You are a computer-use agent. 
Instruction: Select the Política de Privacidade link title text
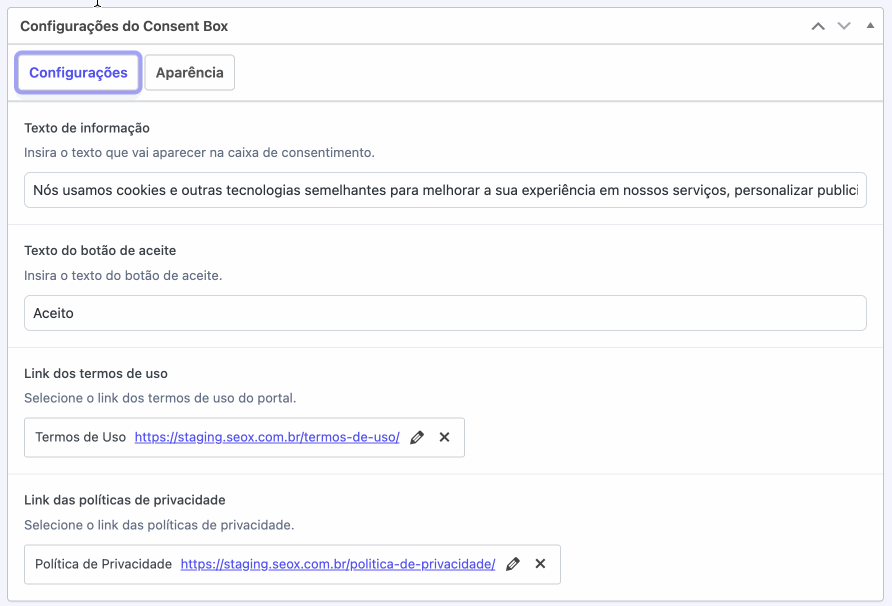click(x=104, y=564)
